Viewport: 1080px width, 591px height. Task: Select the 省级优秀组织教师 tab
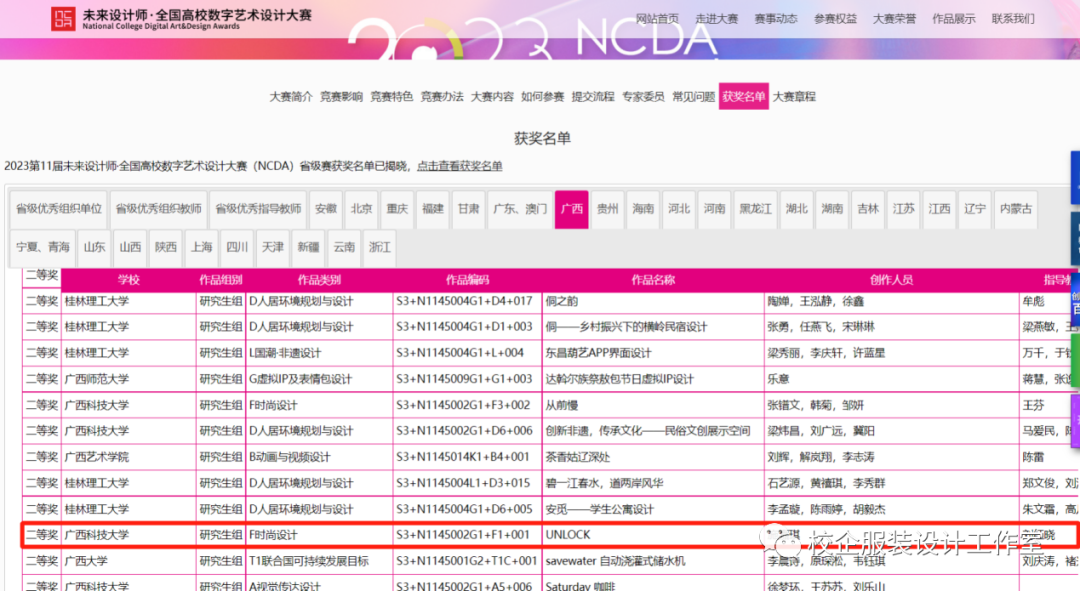click(x=158, y=209)
